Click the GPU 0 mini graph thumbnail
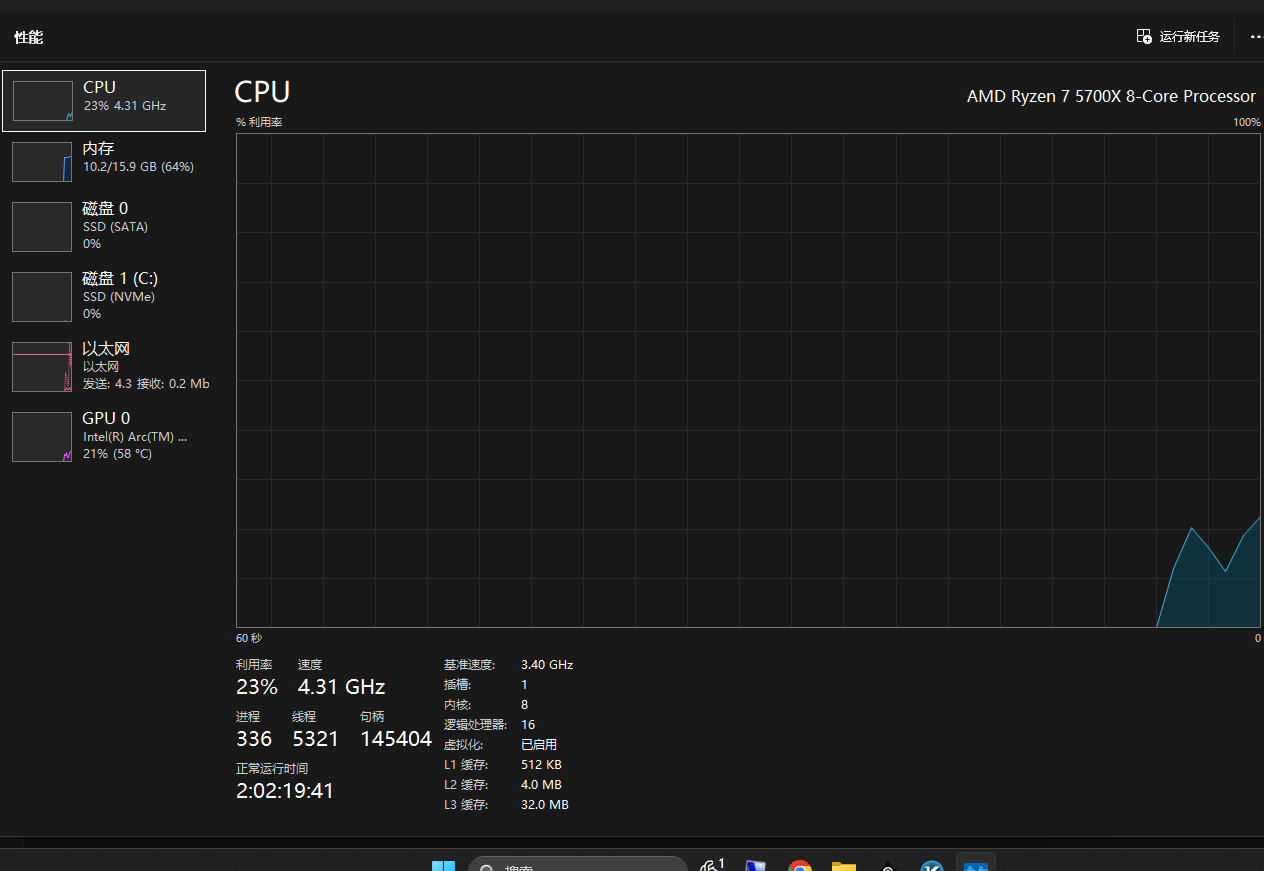1264x871 pixels. pos(42,436)
